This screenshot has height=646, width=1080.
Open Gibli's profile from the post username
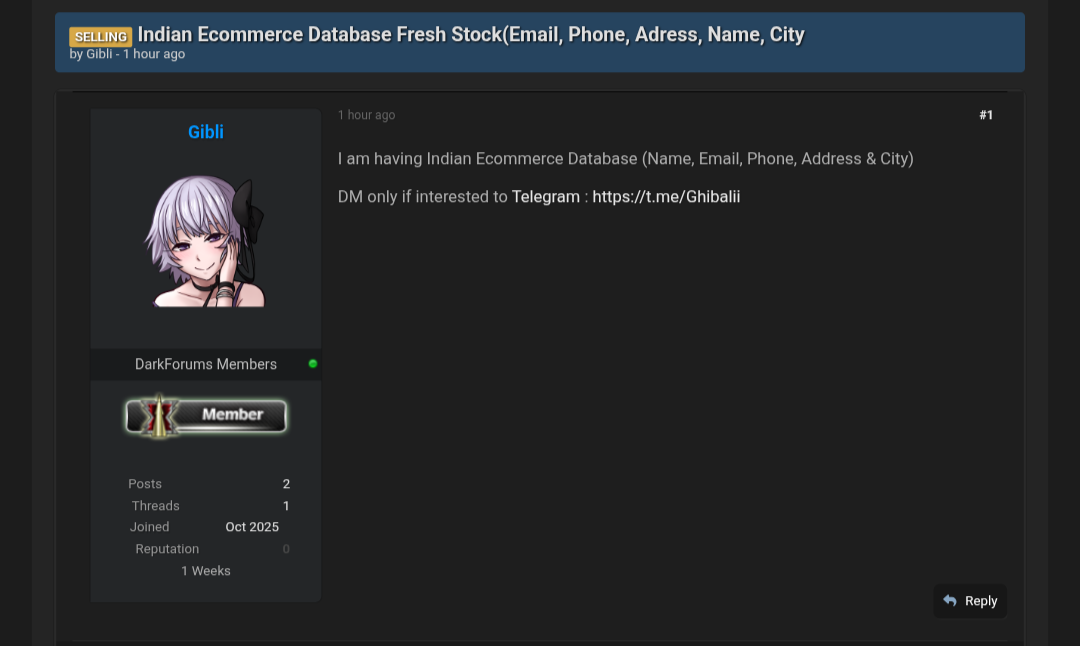coord(206,132)
